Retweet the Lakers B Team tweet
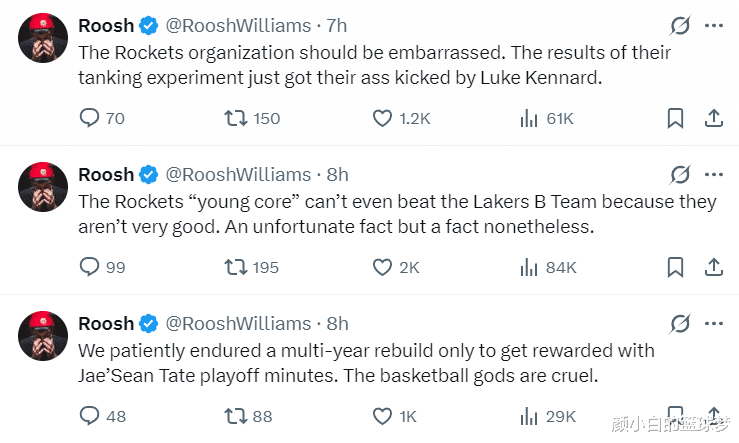 point(234,267)
